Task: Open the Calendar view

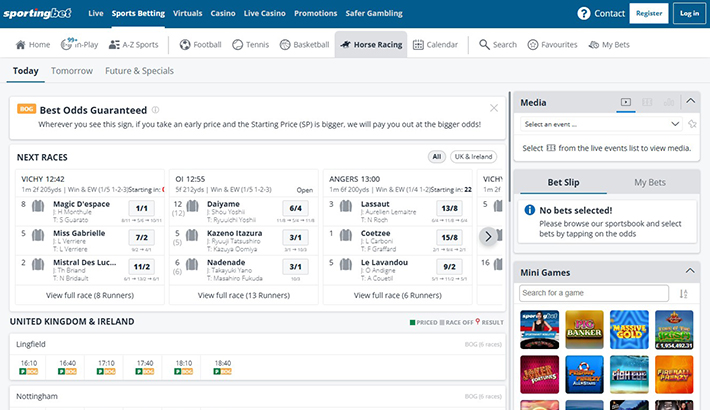Action: (436, 44)
